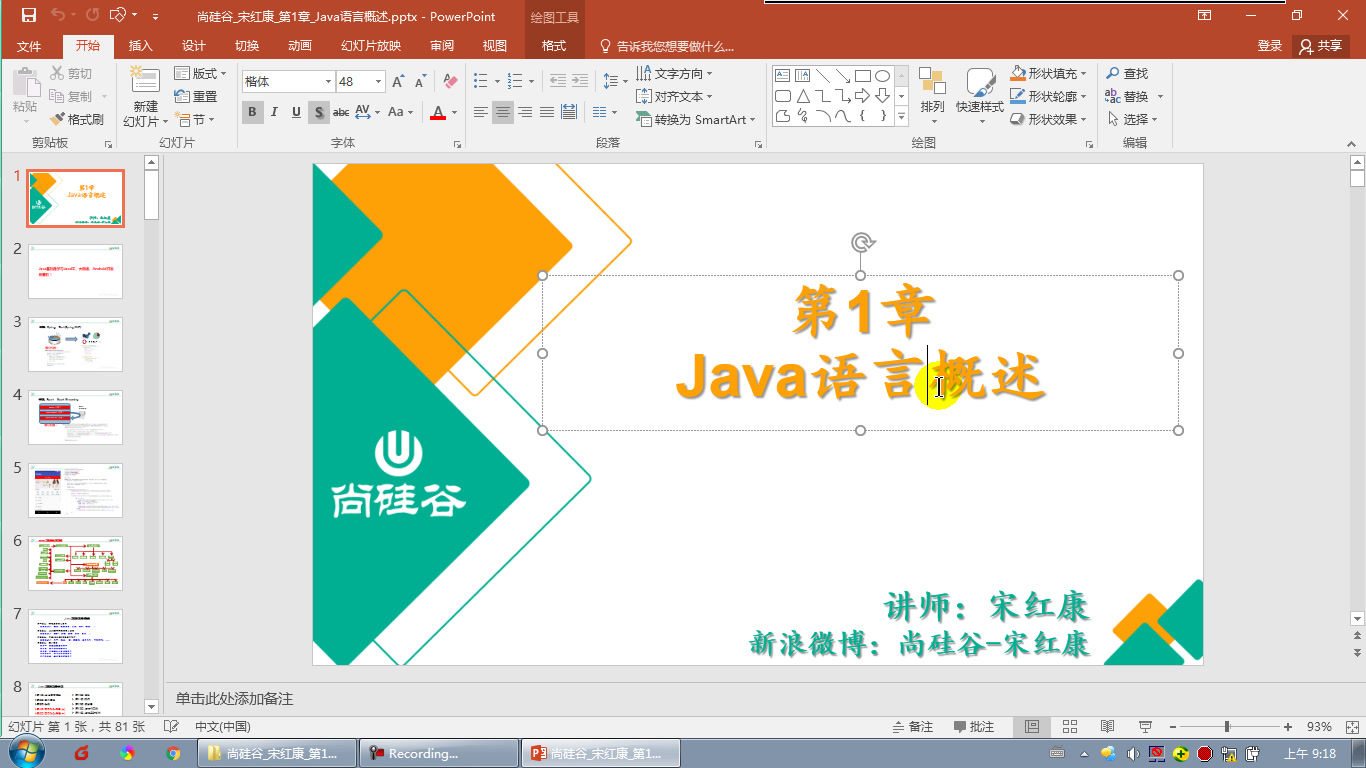Click the zoom slider handle
The width and height of the screenshot is (1366, 768).
click(x=1227, y=727)
